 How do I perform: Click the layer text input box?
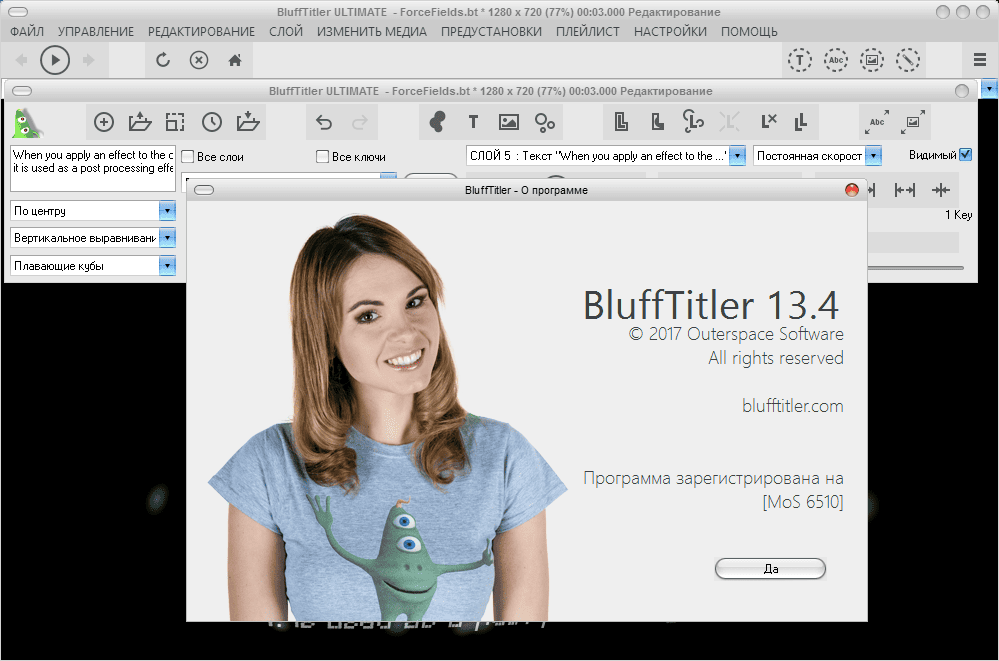(93, 169)
